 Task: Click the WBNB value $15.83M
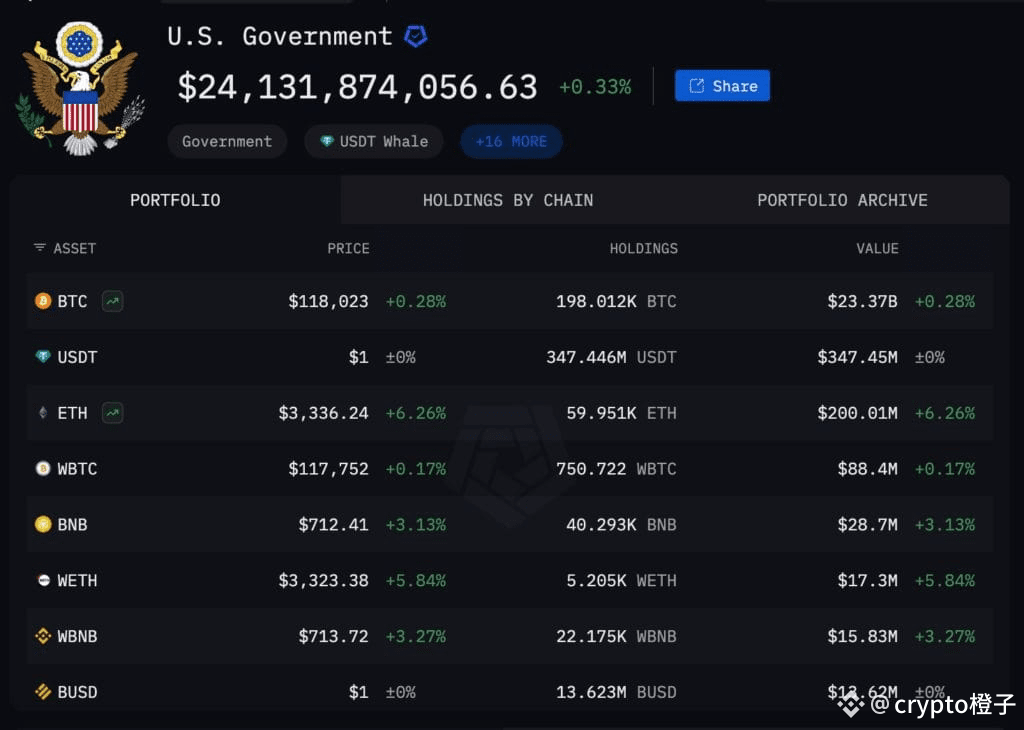(862, 636)
